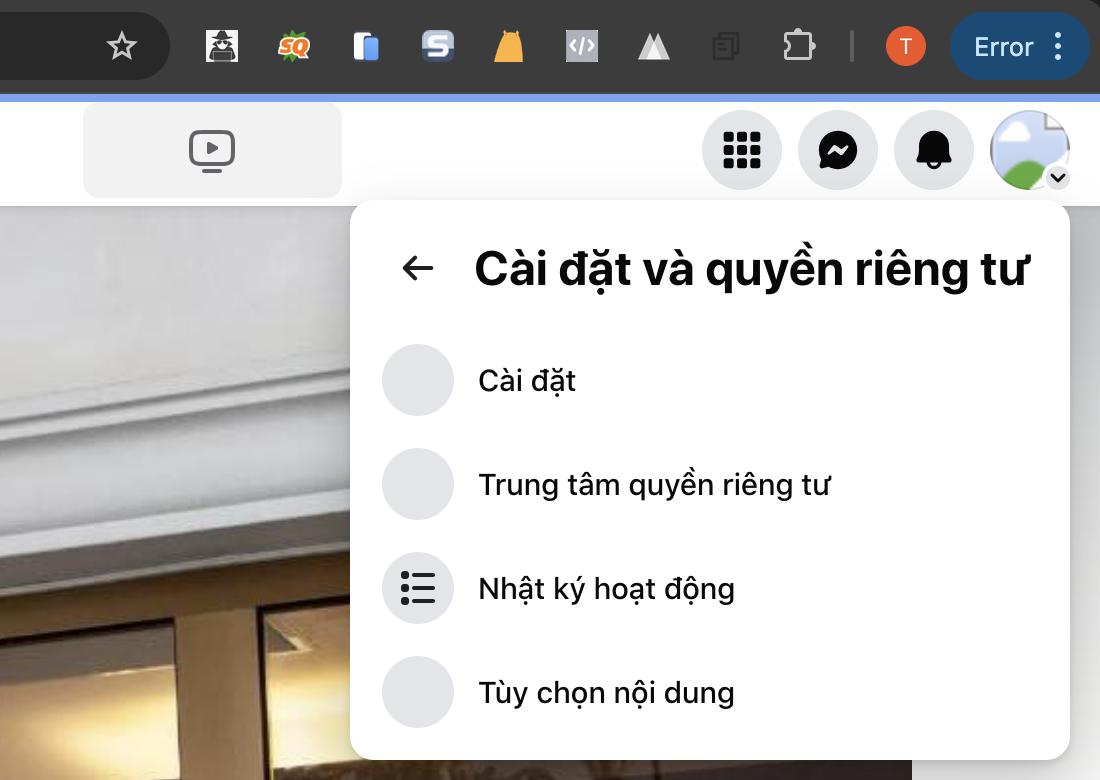This screenshot has height=780, width=1100.
Task: Click the icon beside Tùy chọn nội dung
Action: pos(418,692)
